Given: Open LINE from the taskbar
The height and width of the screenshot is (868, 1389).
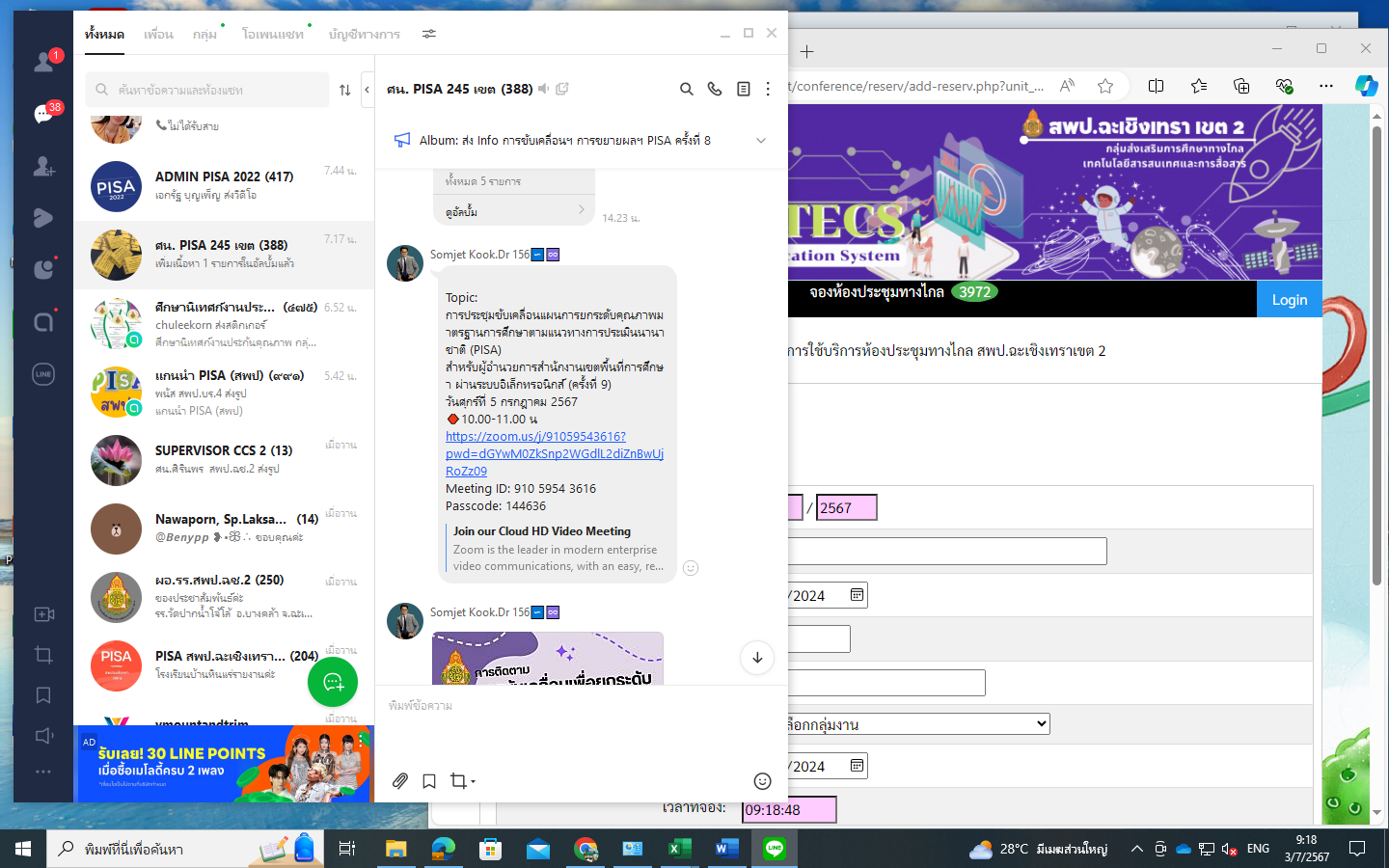Looking at the screenshot, I should [x=775, y=849].
